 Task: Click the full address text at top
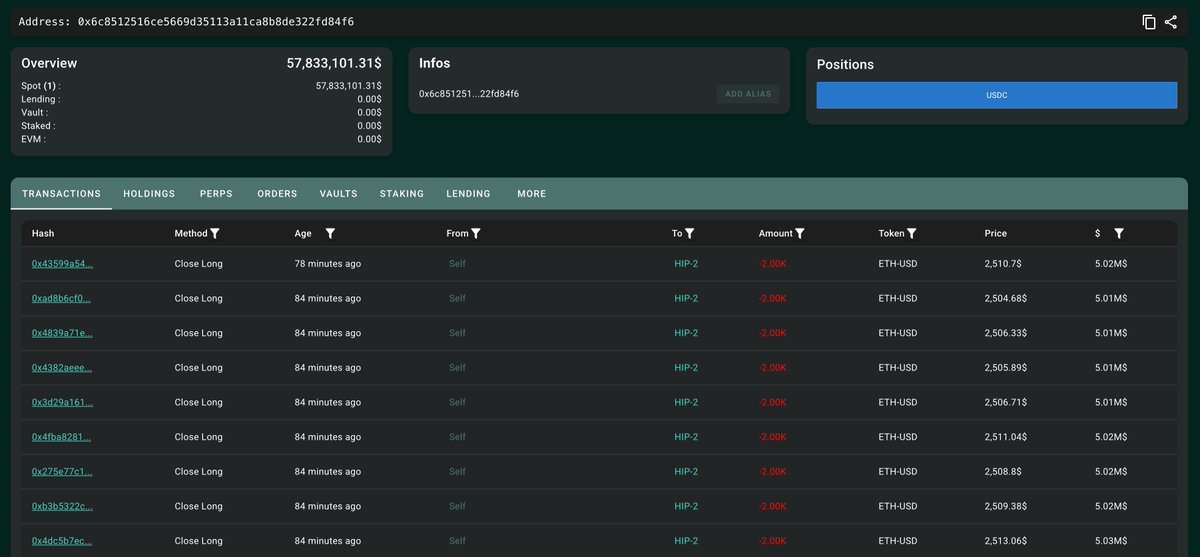coord(215,21)
